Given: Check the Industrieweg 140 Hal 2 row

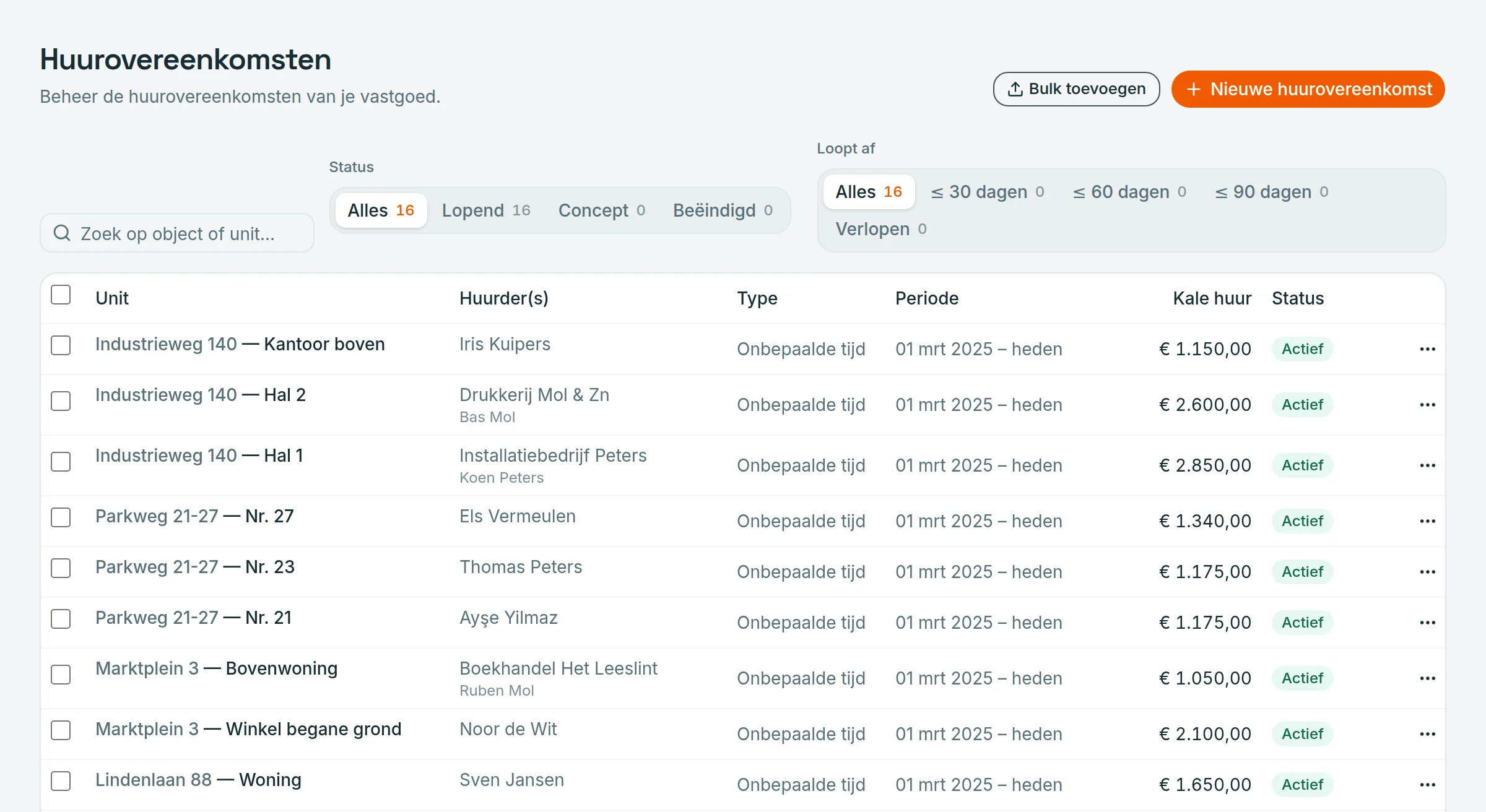Looking at the screenshot, I should [61, 401].
